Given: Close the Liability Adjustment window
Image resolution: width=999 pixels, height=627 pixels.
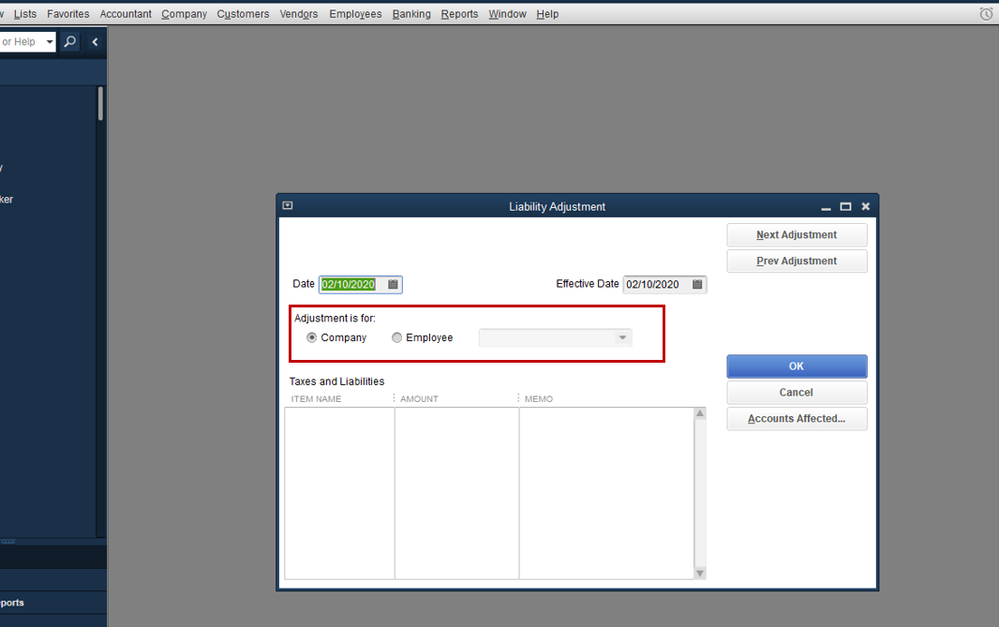Looking at the screenshot, I should (865, 206).
